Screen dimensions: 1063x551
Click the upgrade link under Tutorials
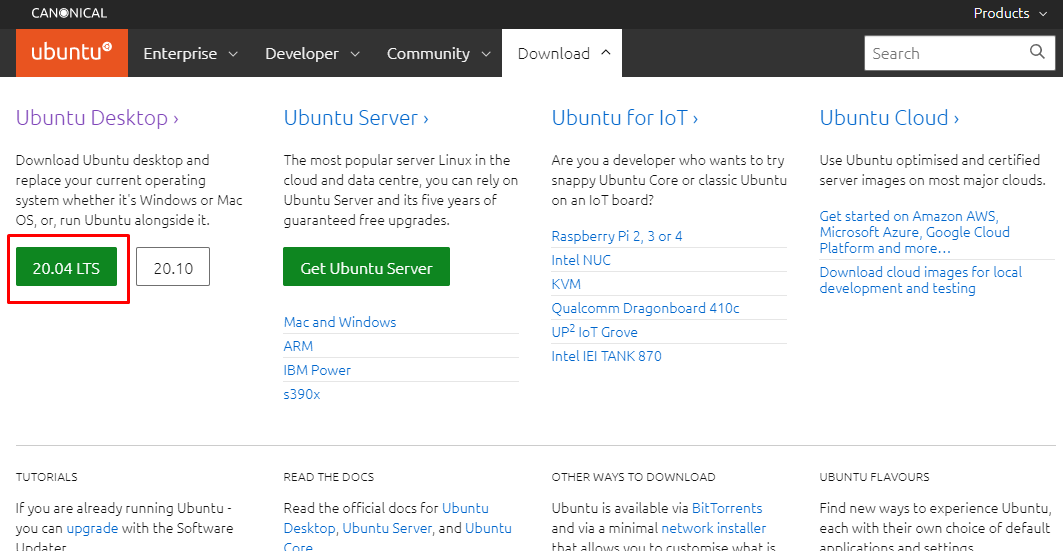[x=92, y=528]
